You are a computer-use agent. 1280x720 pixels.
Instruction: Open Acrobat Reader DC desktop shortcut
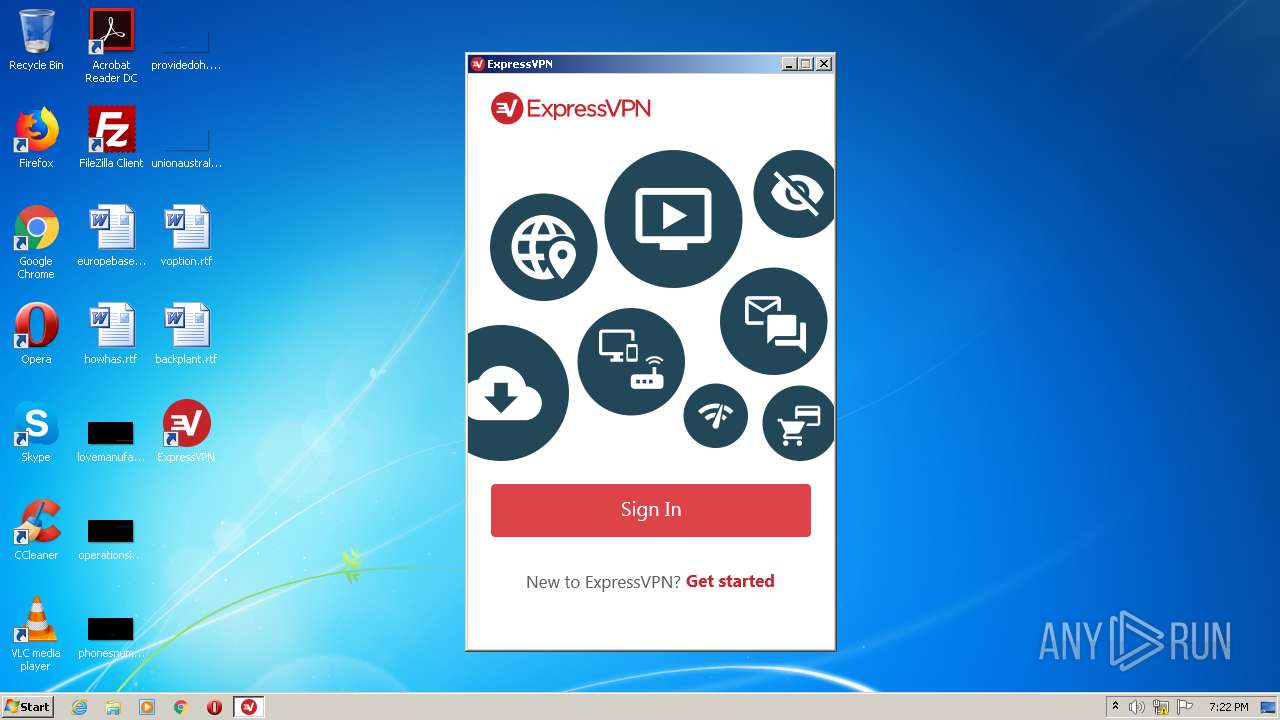[111, 46]
